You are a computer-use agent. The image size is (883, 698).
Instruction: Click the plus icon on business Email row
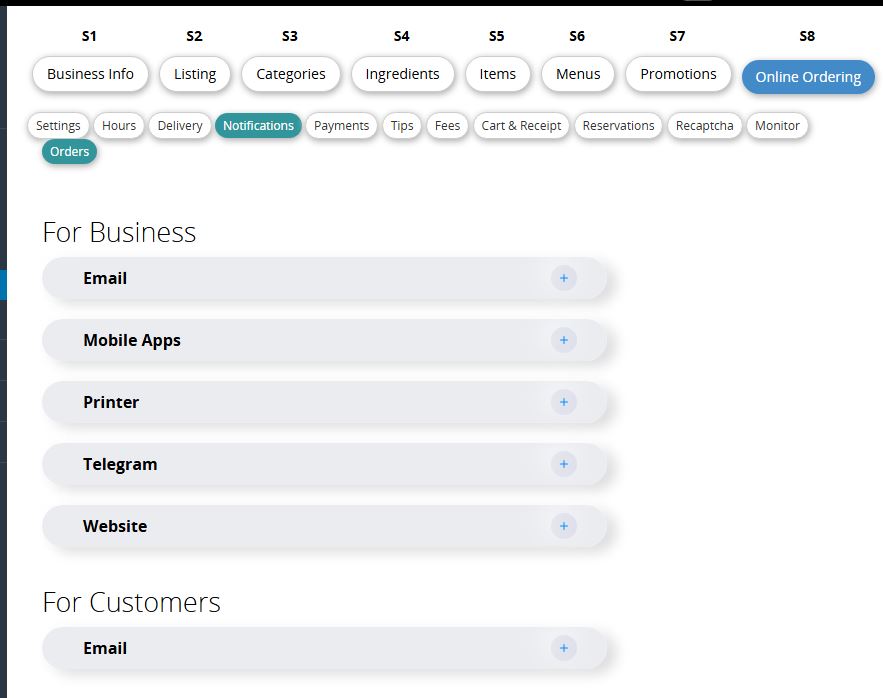pyautogui.click(x=563, y=278)
